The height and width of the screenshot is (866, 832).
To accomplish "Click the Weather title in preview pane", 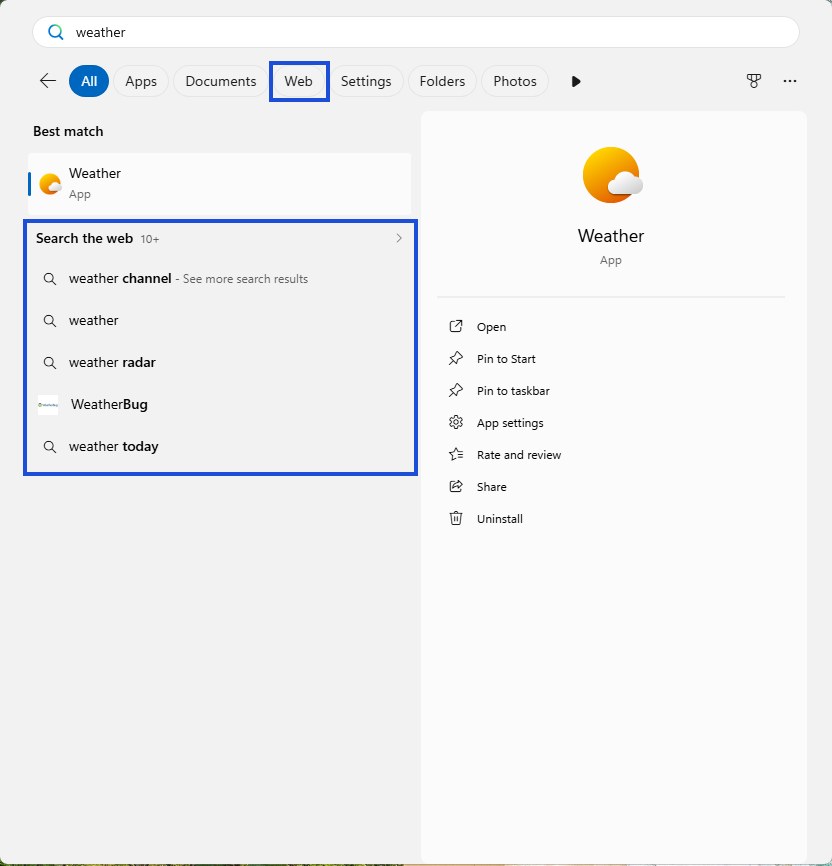I will (610, 236).
